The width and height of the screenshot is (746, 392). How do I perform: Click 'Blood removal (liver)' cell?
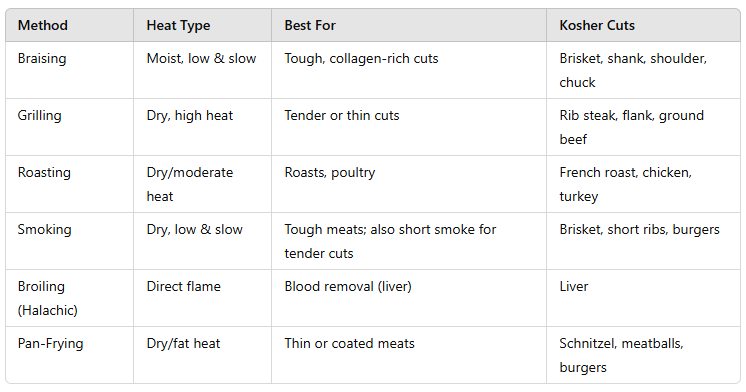tap(409, 298)
